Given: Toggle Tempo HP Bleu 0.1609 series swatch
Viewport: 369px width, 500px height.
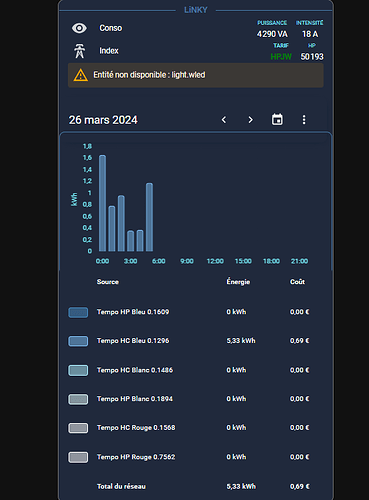Looking at the screenshot, I should (78, 312).
